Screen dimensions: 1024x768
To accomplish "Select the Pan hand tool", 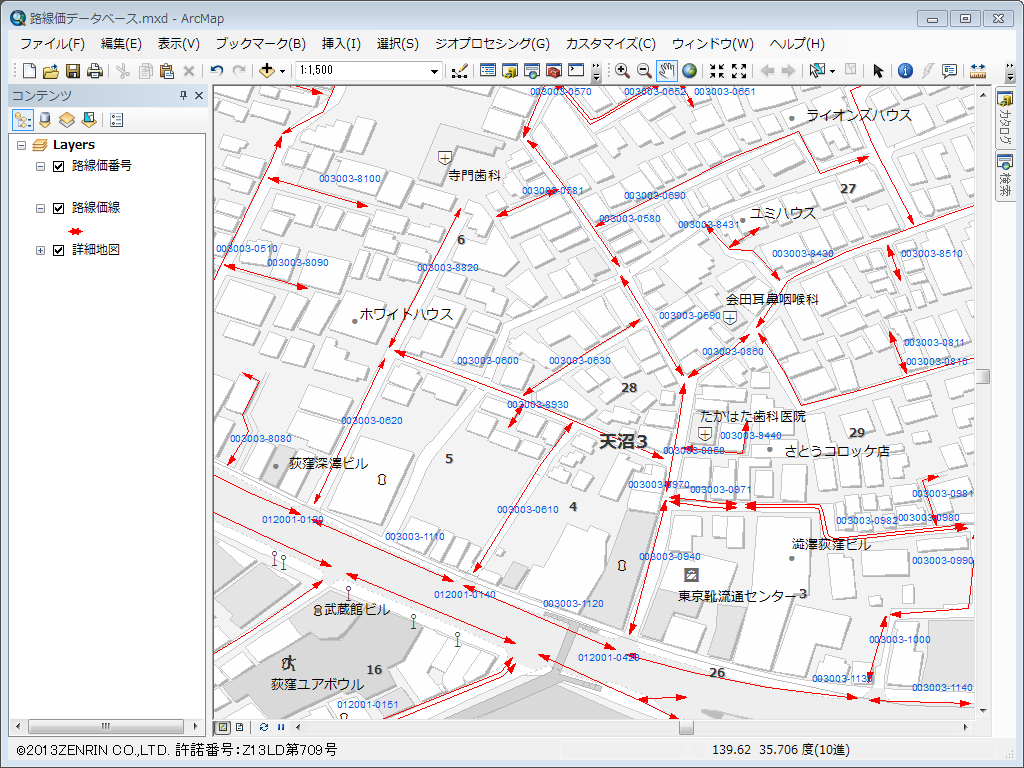I will [x=667, y=71].
